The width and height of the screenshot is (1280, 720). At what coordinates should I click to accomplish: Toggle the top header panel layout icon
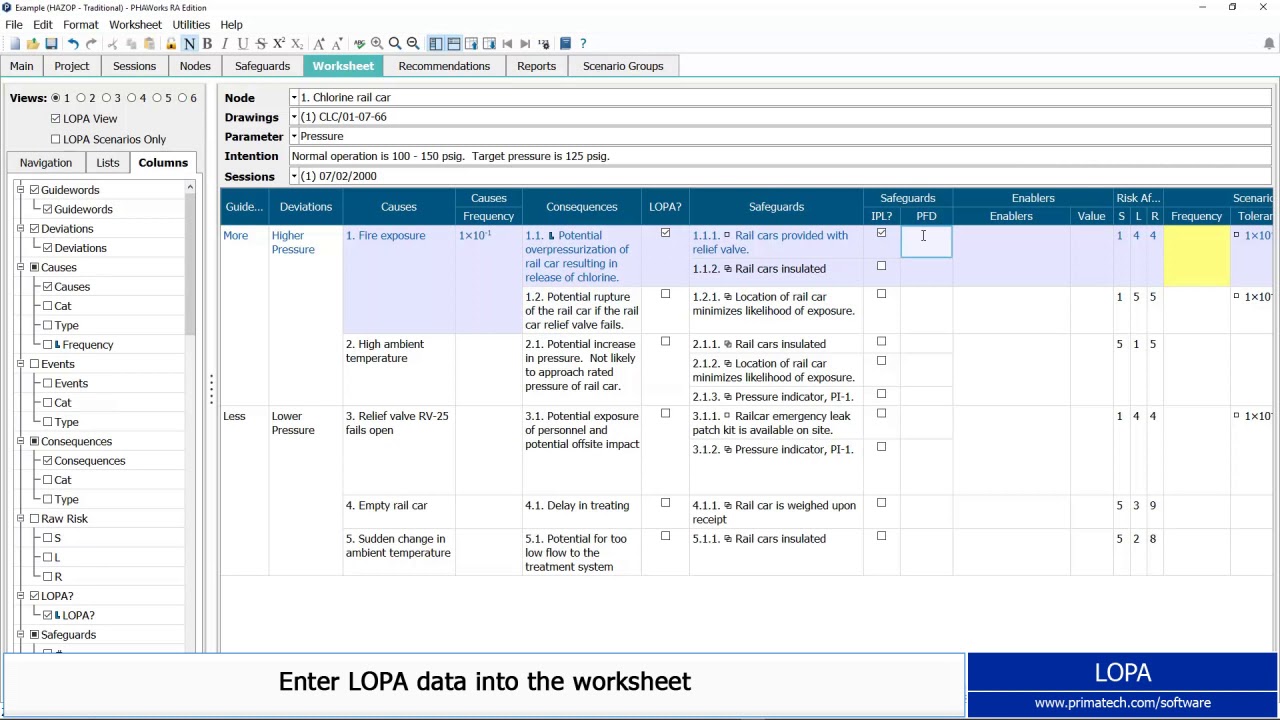[453, 44]
